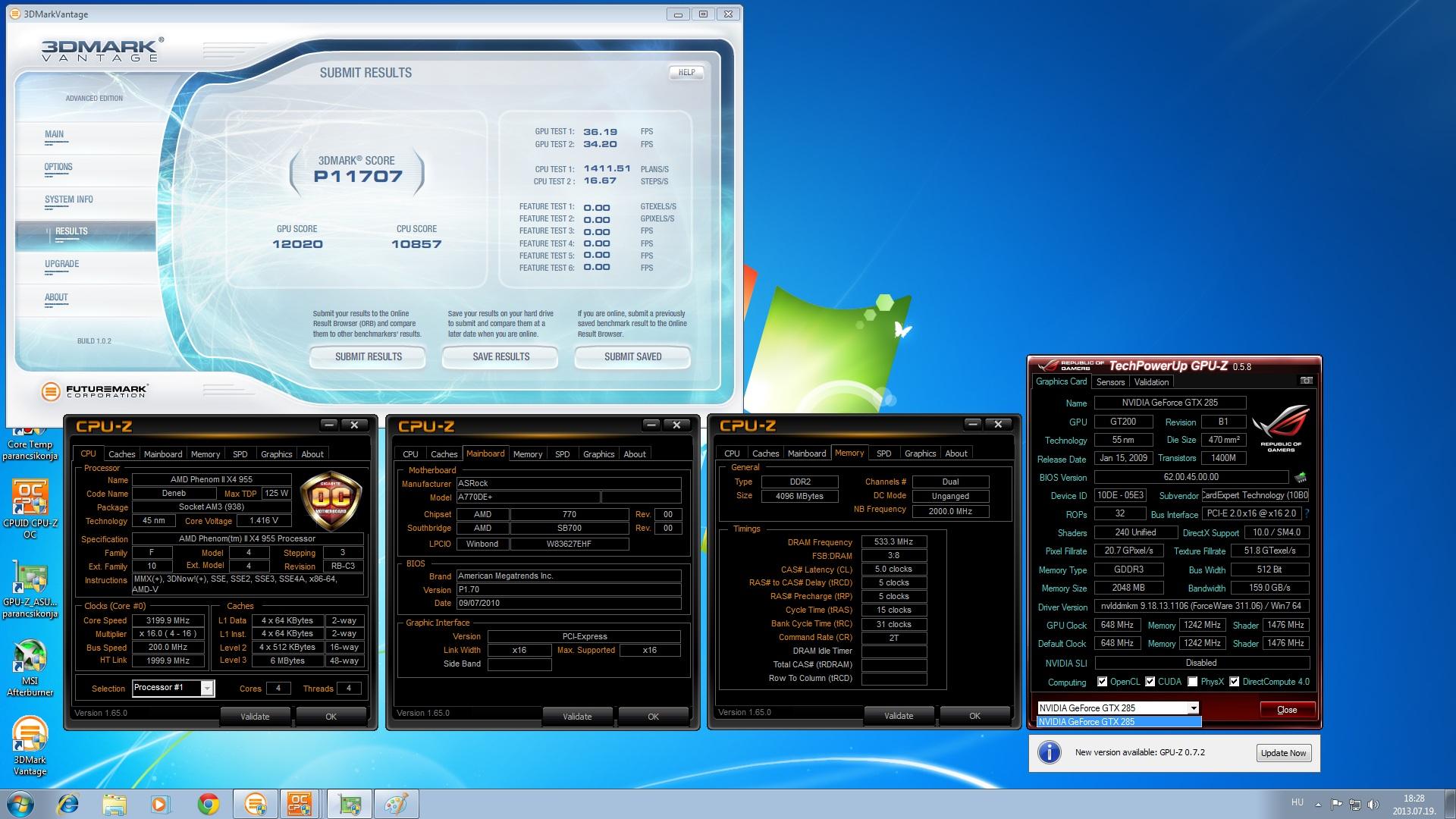Switch to GPU-Z taskbar button
The width and height of the screenshot is (1456, 819).
point(350,804)
